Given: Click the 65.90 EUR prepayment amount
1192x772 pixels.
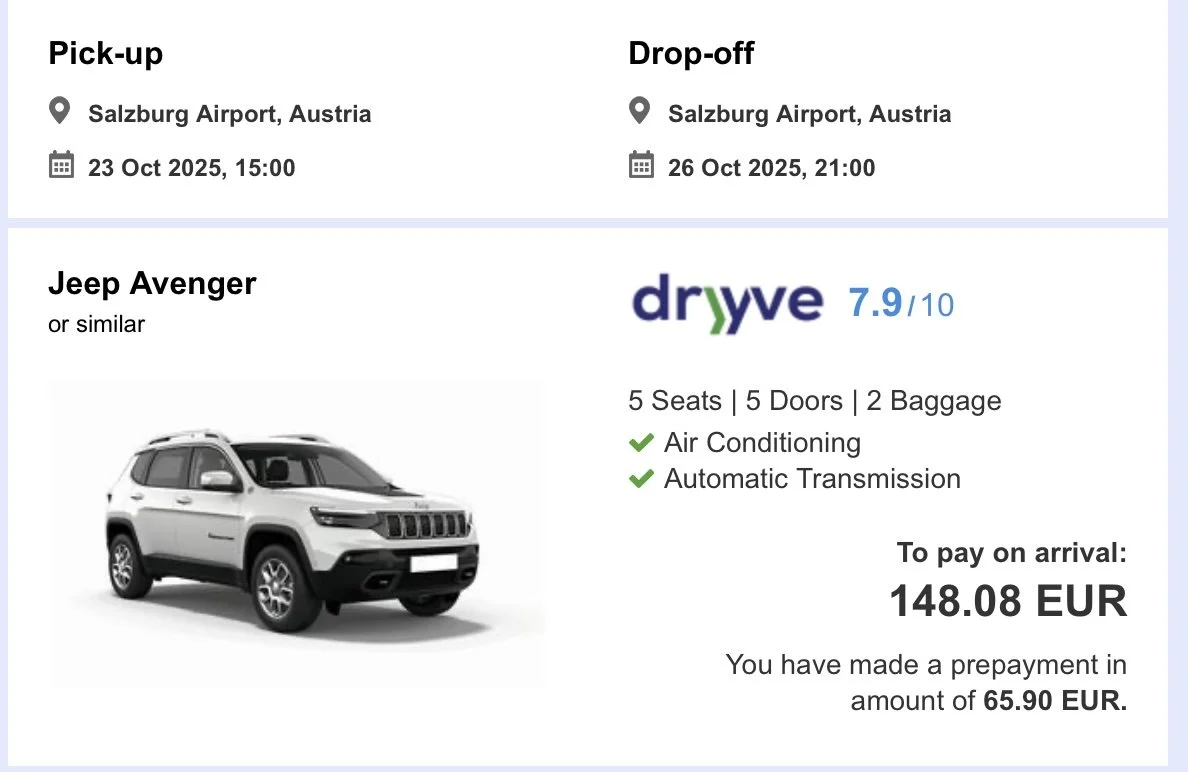Looking at the screenshot, I should pos(1054,701).
